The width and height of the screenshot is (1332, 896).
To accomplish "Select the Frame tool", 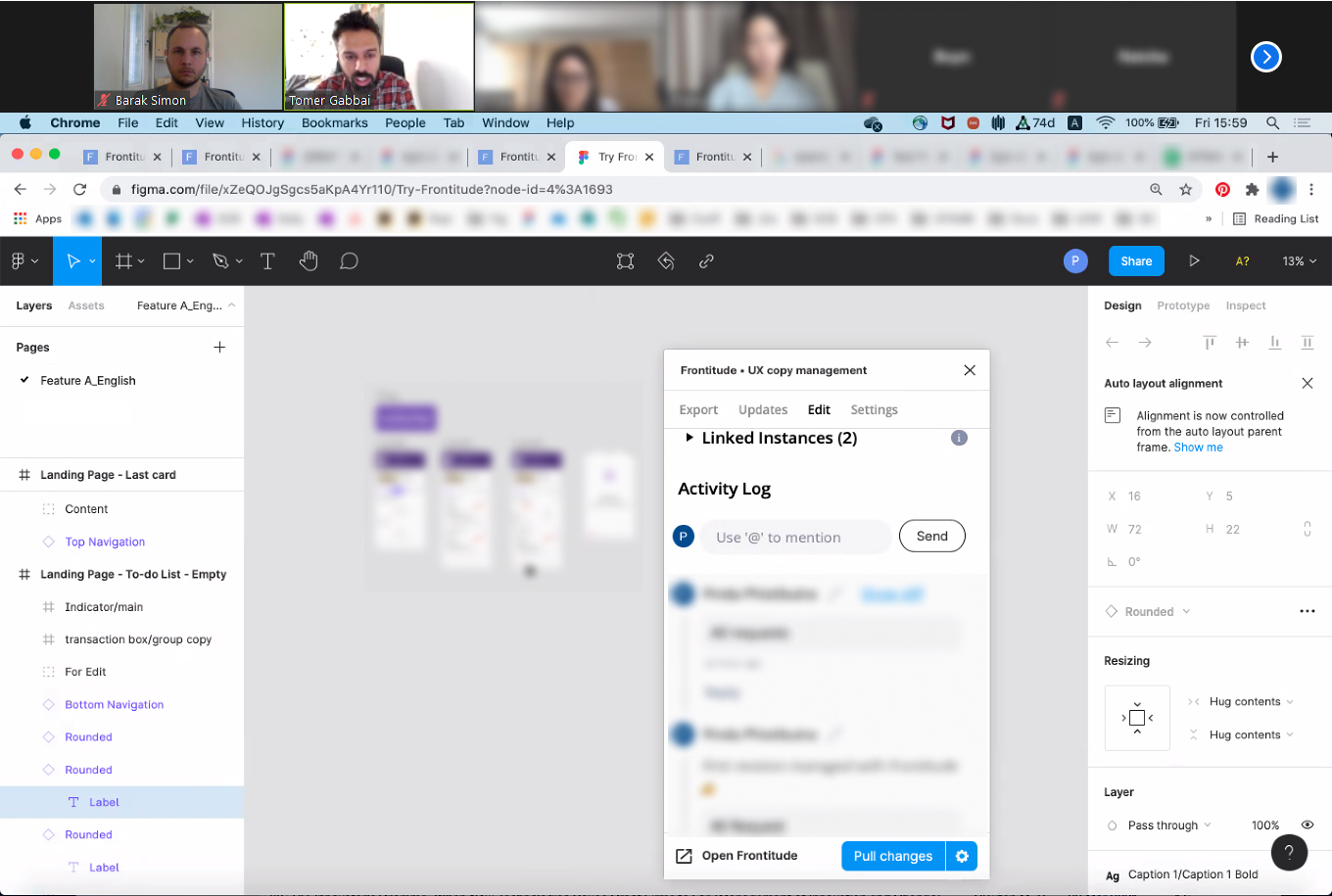I will pyautogui.click(x=123, y=261).
